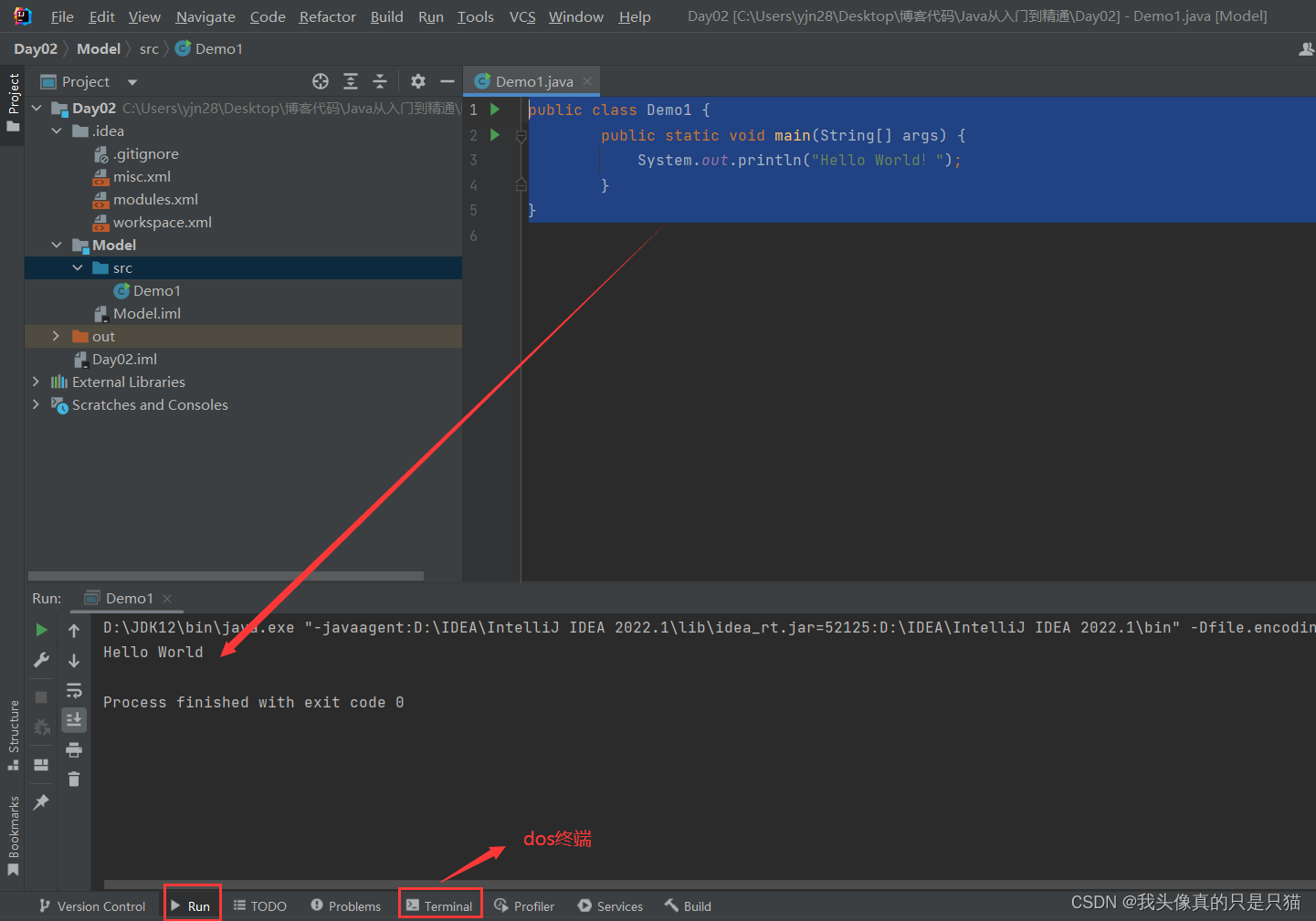Run the Demo1 class from line 1 gutter arrow

tap(495, 110)
